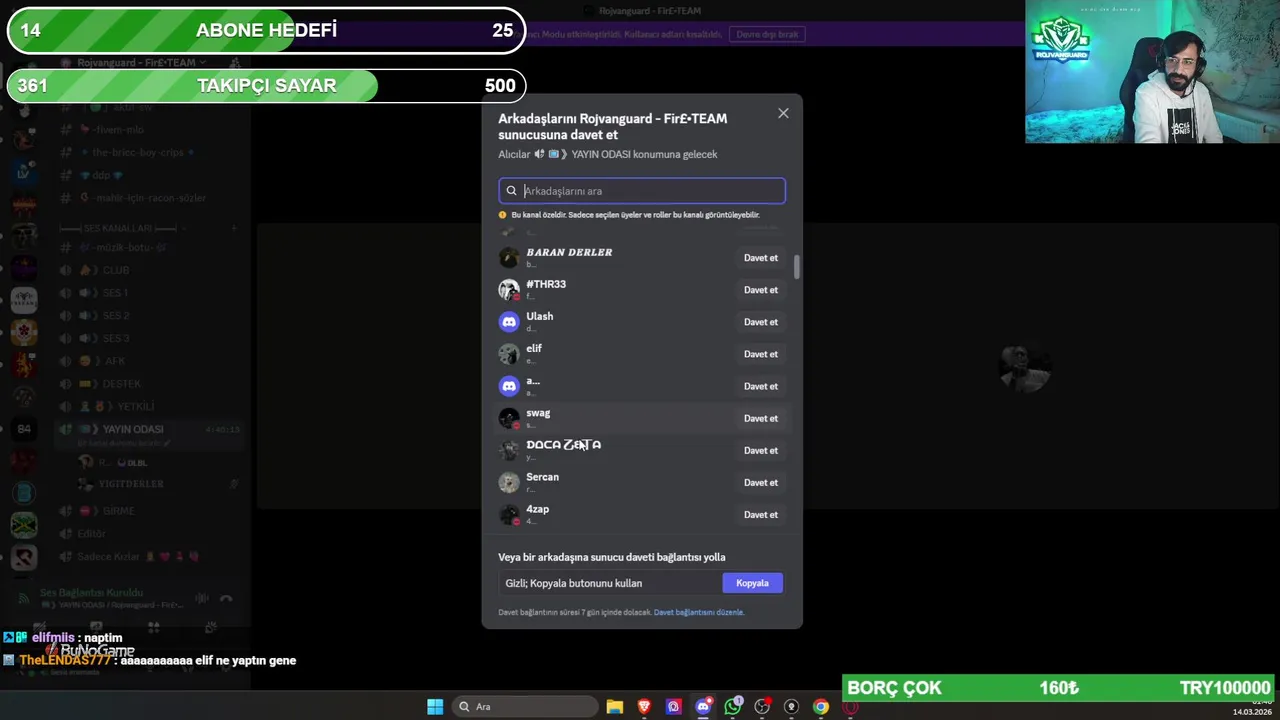Disconnect from voice with hang-up icon
1280x720 pixels.
click(x=226, y=598)
